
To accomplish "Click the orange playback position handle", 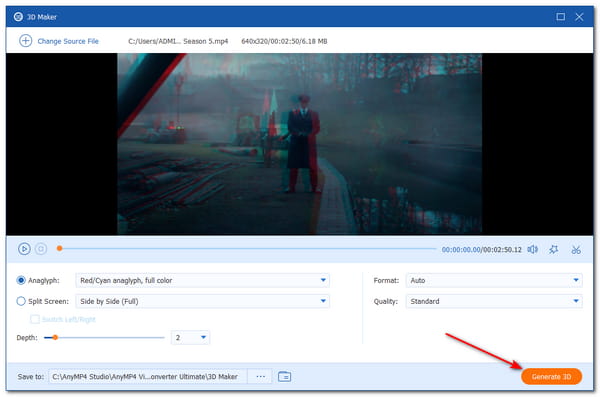I will [59, 248].
